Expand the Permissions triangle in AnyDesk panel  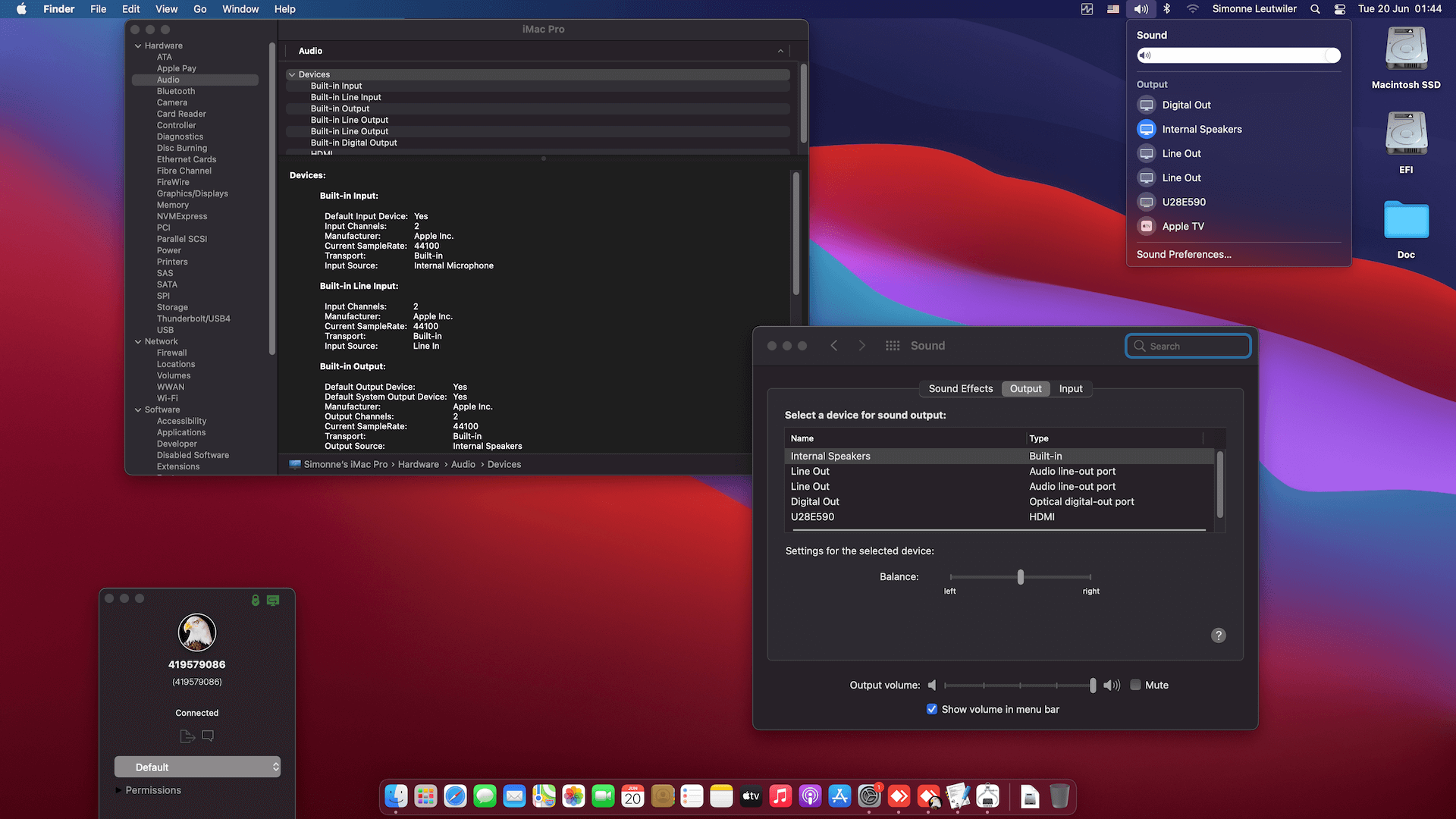(x=118, y=790)
